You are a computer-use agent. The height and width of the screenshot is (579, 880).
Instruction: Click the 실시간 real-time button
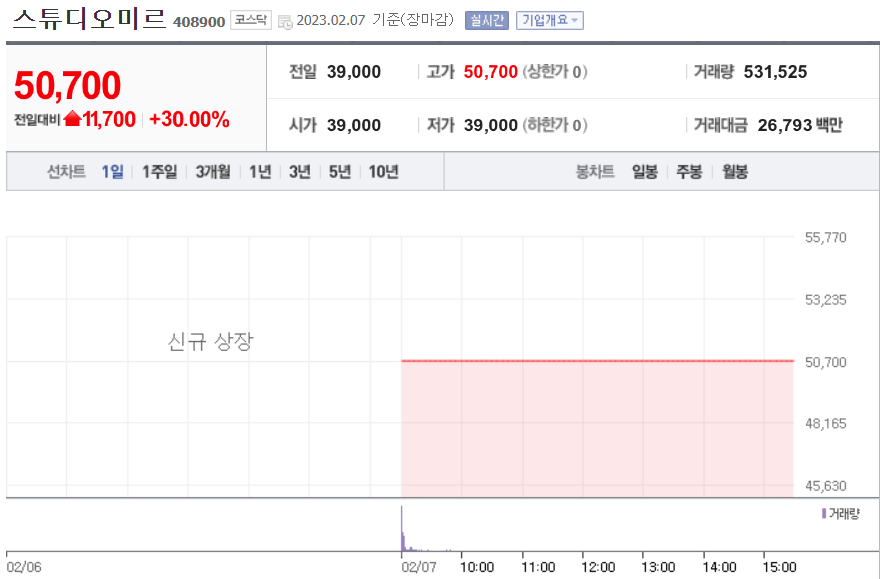pyautogui.click(x=487, y=21)
